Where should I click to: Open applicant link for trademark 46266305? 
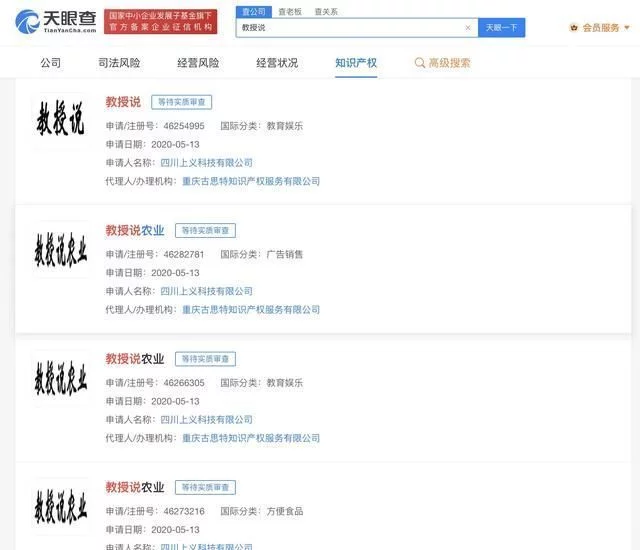click(x=207, y=420)
